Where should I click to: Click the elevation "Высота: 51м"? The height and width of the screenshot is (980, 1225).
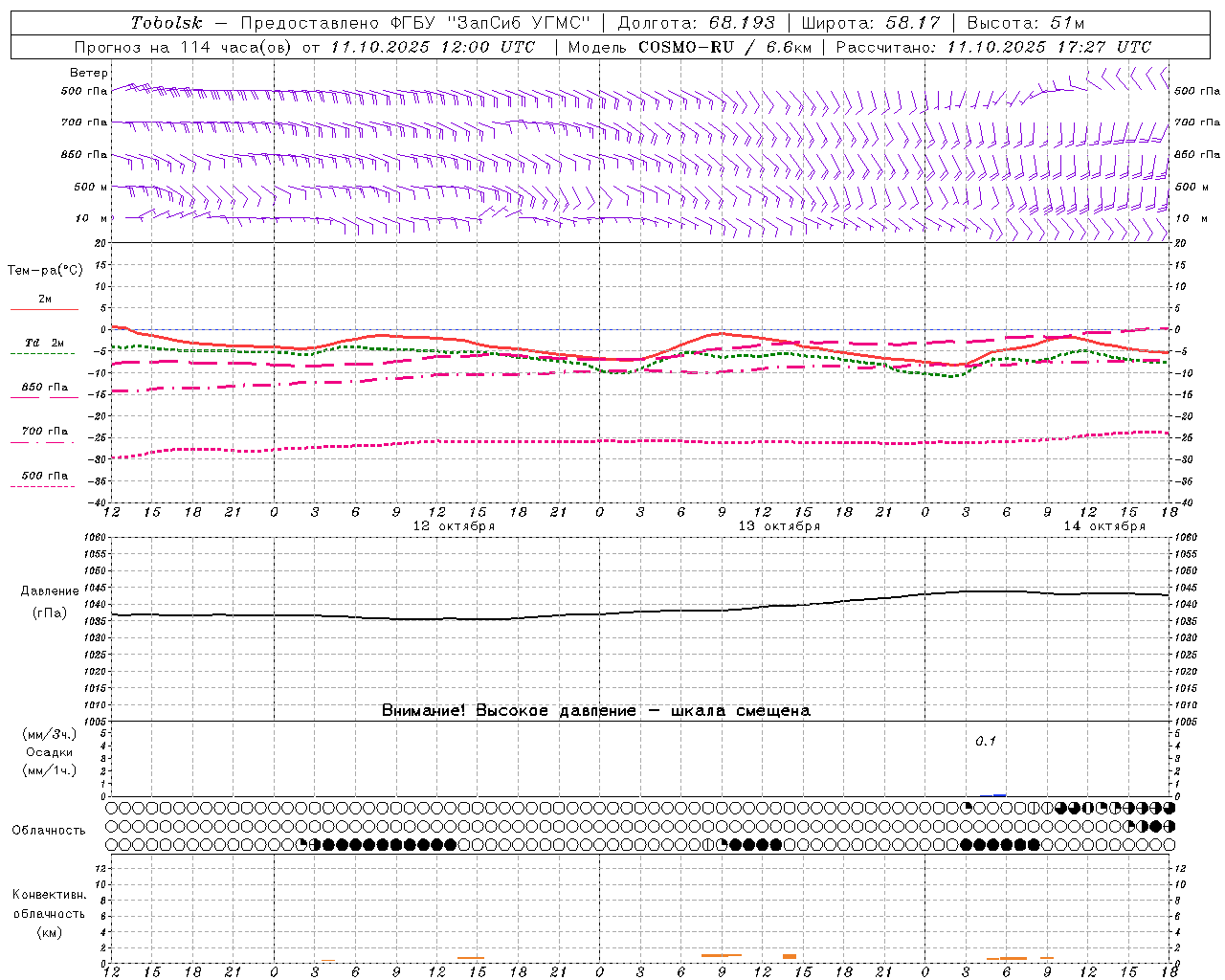(1026, 23)
